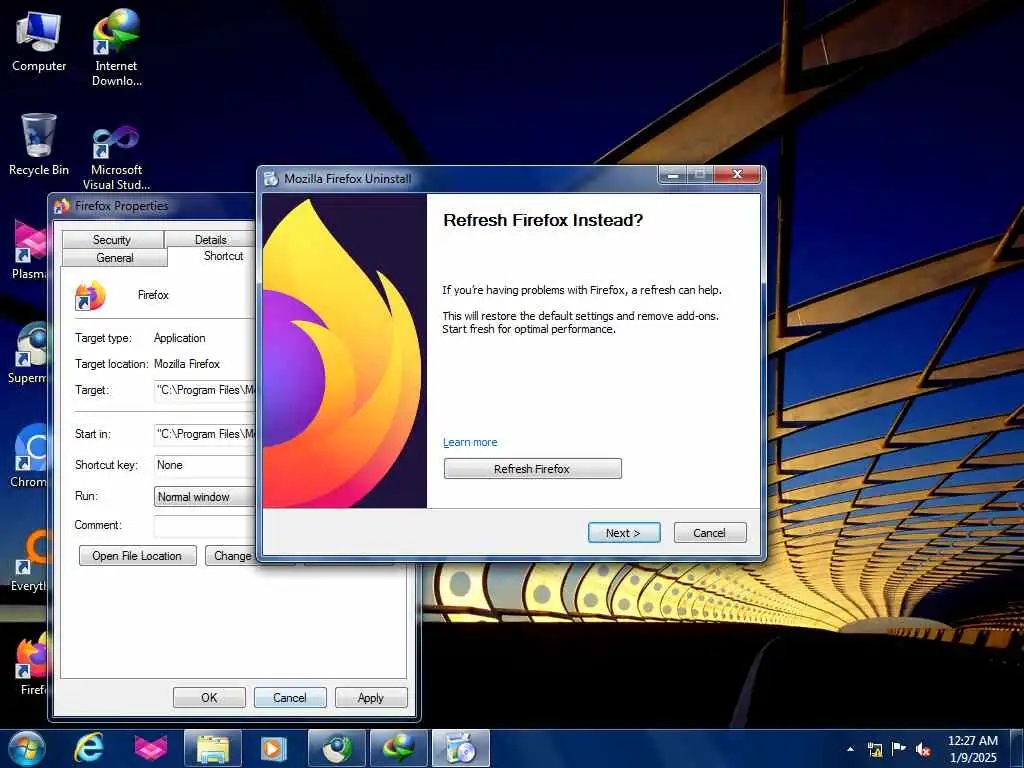Click Apply in Firefox Properties
This screenshot has height=768, width=1024.
371,697
